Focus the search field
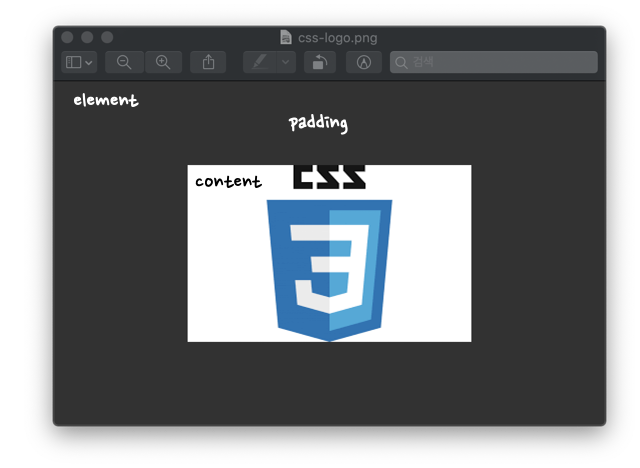640x468 pixels. (493, 62)
